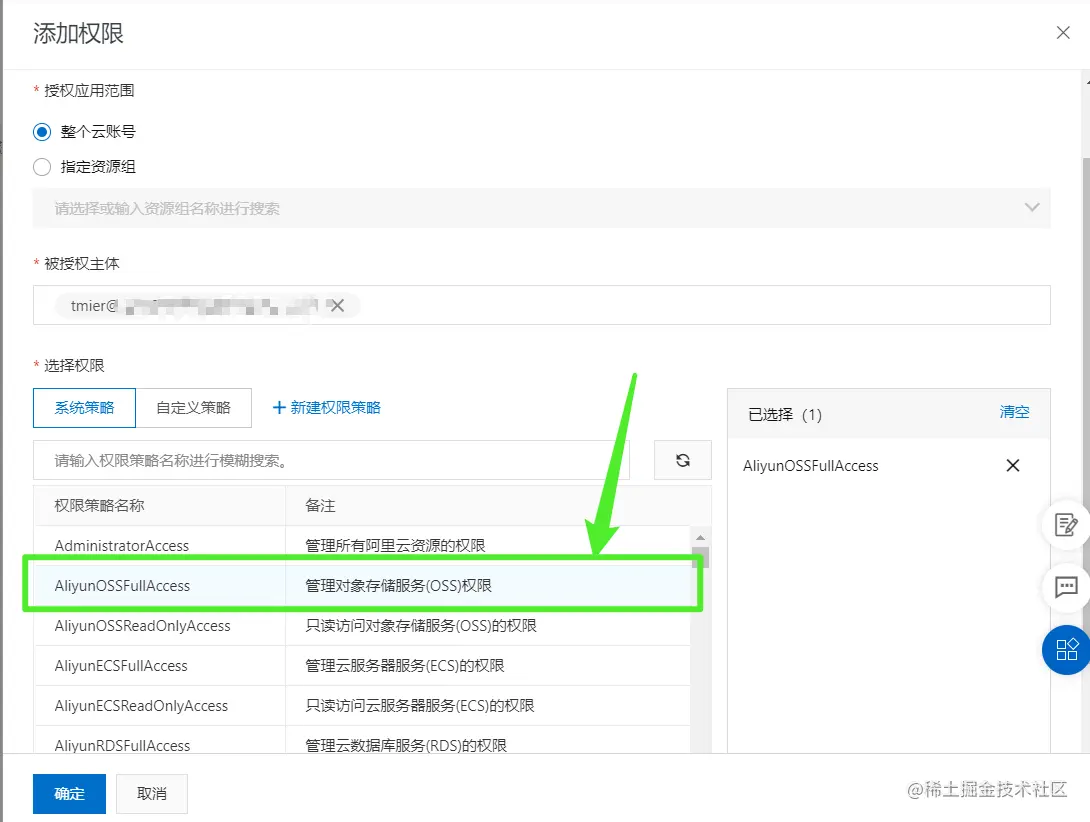1090x822 pixels.
Task: Click the policy name fuzzy search field
Action: click(331, 460)
